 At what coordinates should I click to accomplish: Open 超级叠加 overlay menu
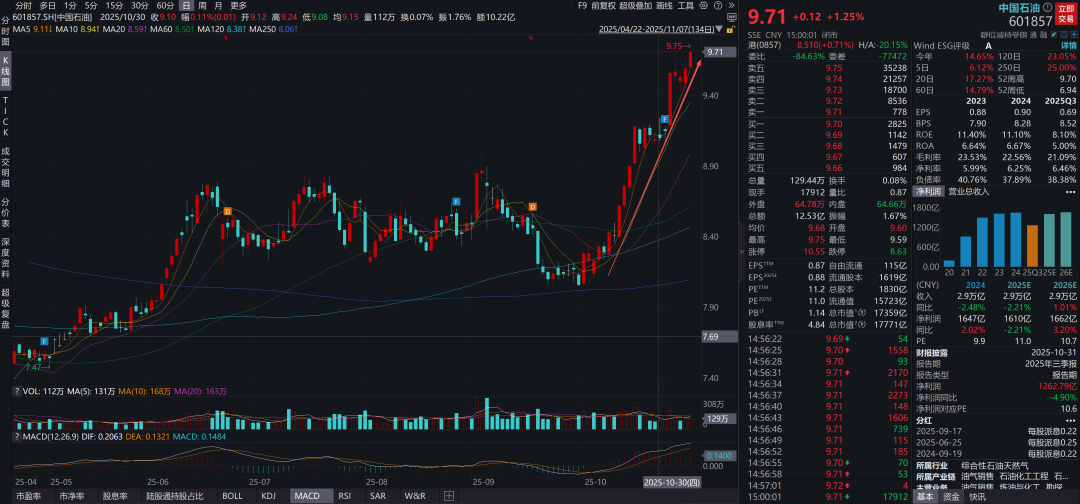(636, 6)
